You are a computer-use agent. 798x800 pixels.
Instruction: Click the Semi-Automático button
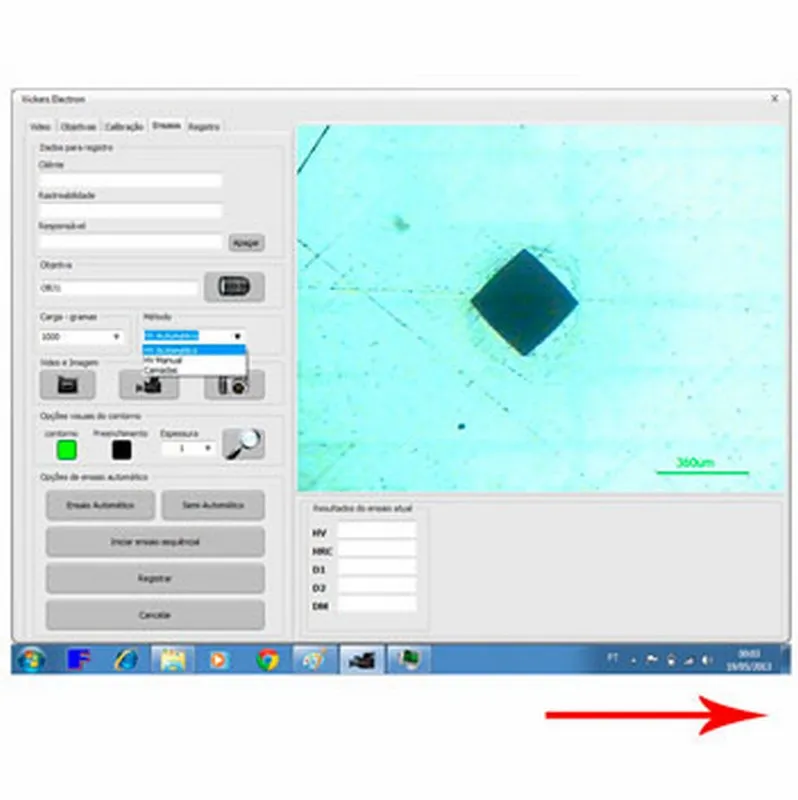tap(212, 505)
